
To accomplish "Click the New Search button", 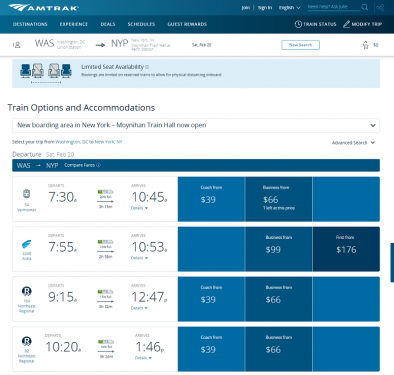I will pyautogui.click(x=300, y=45).
